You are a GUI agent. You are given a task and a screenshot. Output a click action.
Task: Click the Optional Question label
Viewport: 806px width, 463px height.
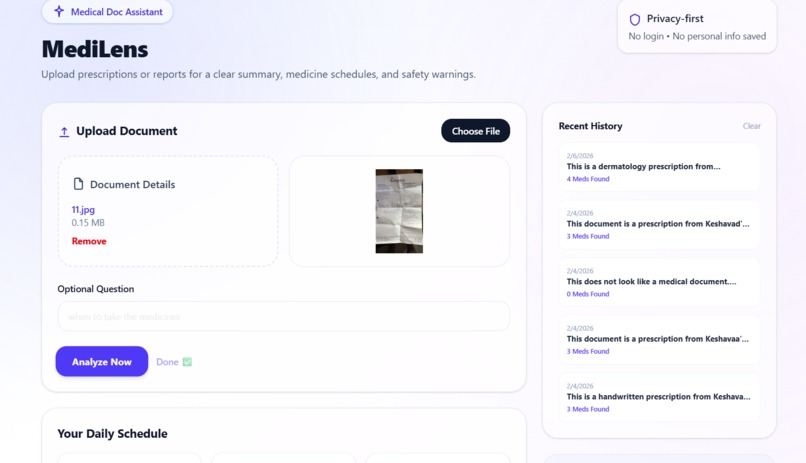pyautogui.click(x=96, y=289)
